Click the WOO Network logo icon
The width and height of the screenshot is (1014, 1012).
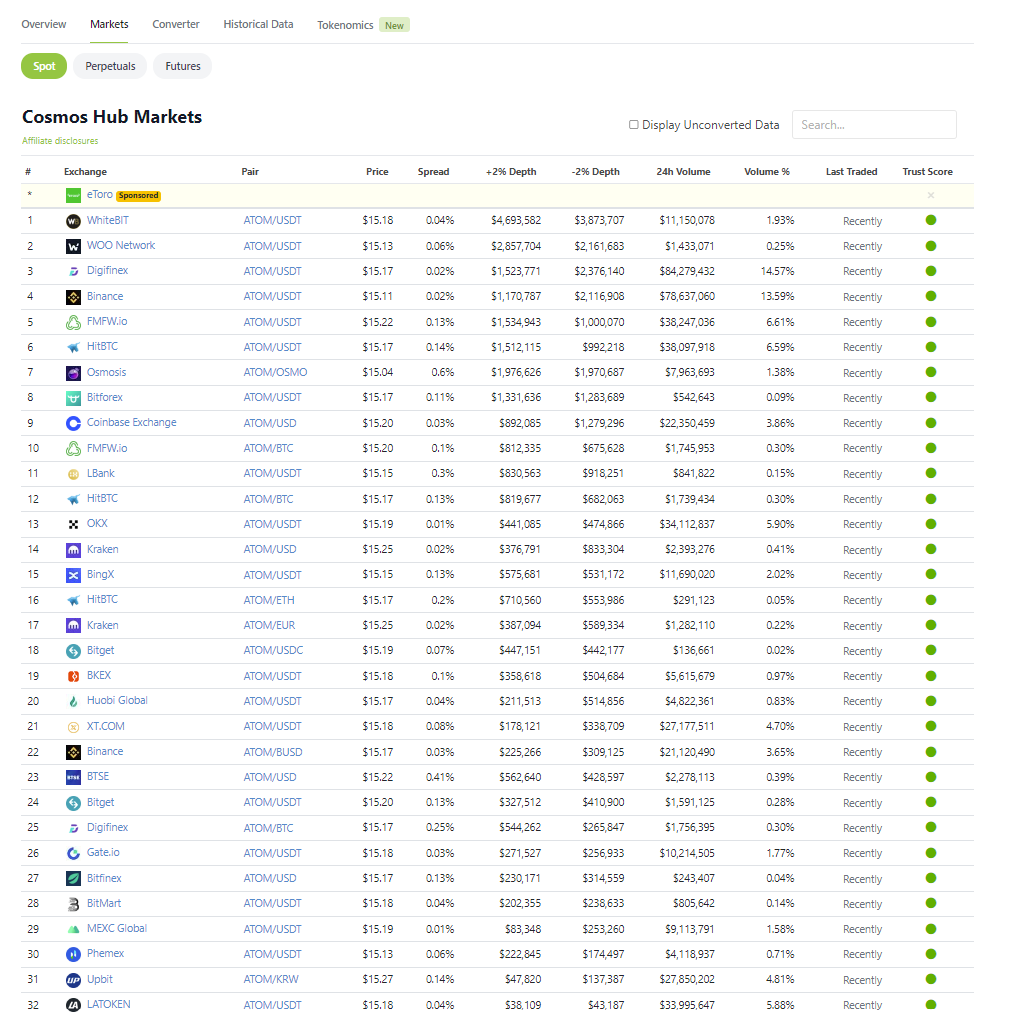click(x=73, y=246)
